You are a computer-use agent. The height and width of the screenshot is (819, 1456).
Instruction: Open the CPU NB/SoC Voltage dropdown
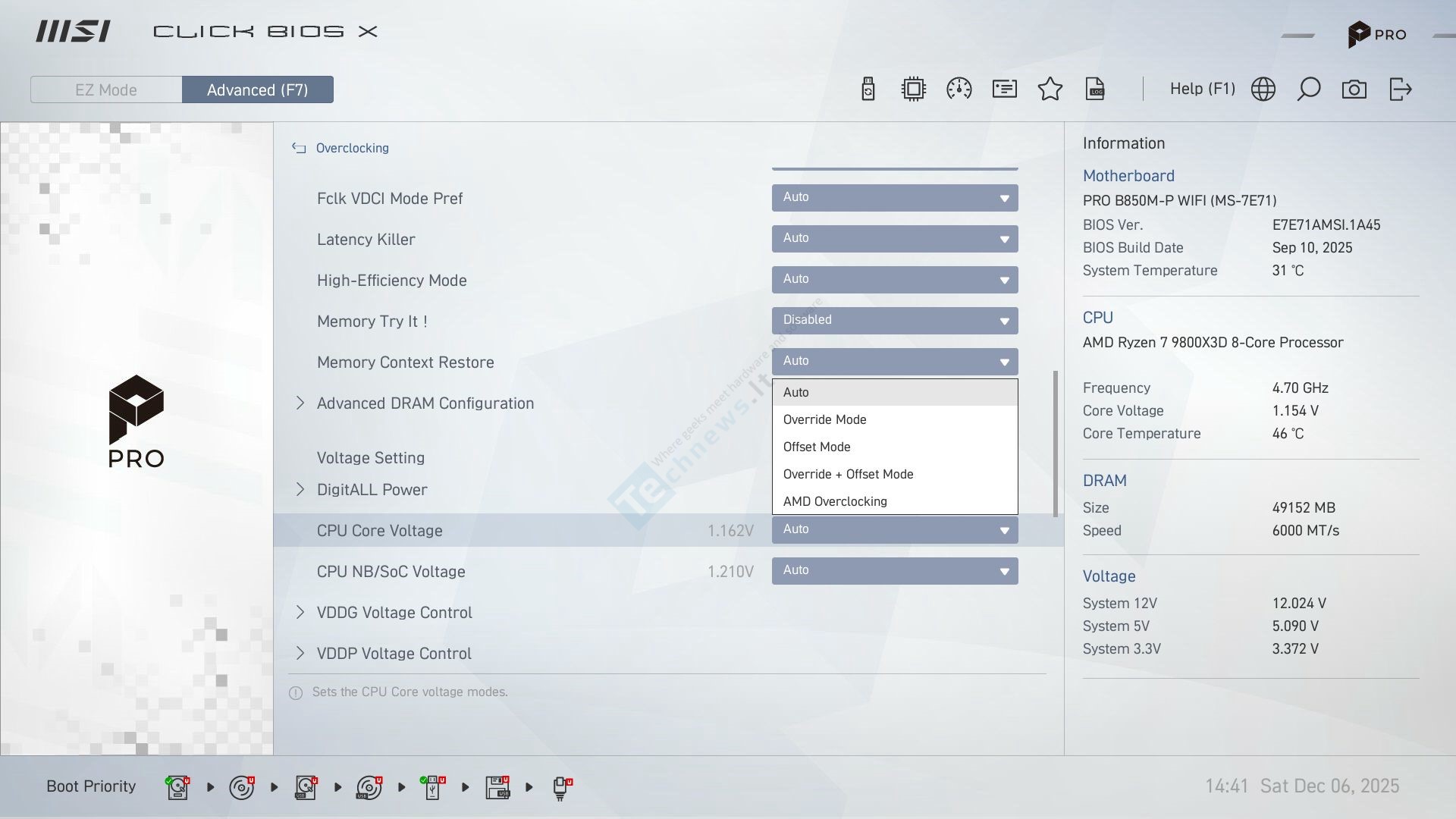click(895, 571)
